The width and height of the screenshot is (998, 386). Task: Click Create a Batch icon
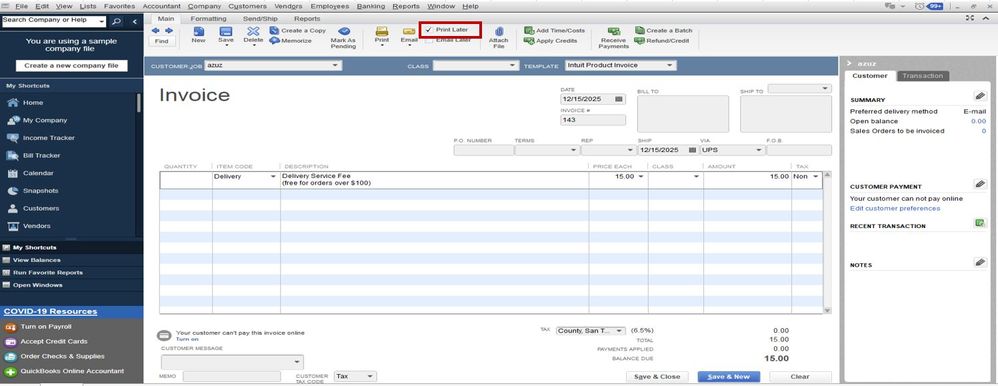click(x=640, y=30)
